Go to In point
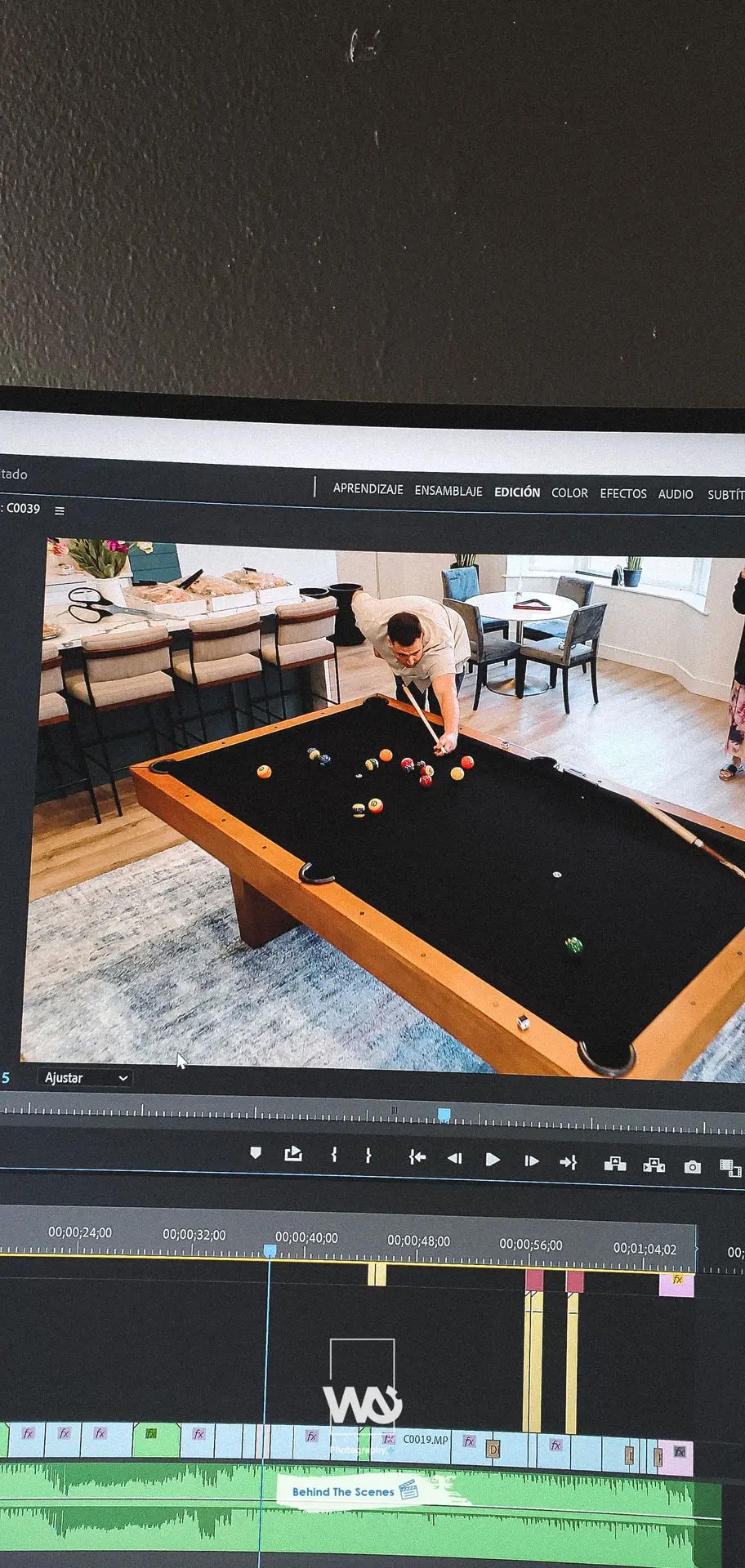The image size is (745, 1568). (x=417, y=1157)
